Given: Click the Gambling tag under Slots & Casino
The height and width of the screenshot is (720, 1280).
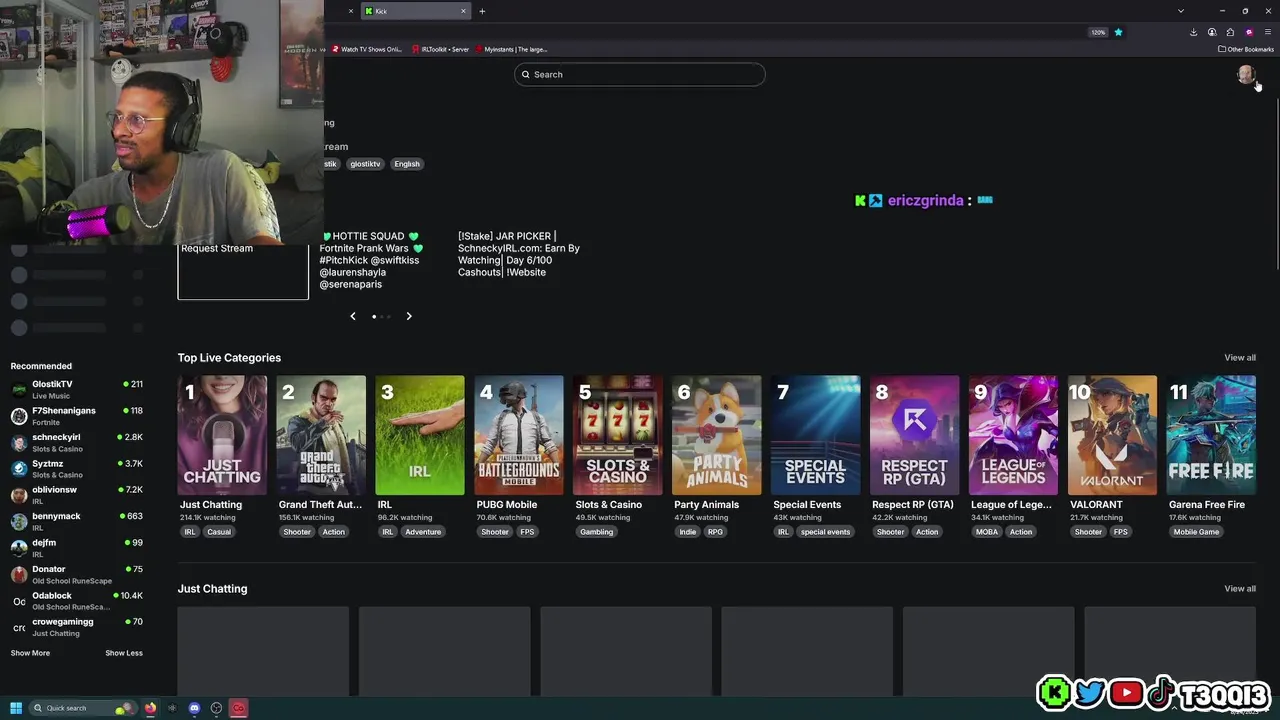Looking at the screenshot, I should click(597, 532).
